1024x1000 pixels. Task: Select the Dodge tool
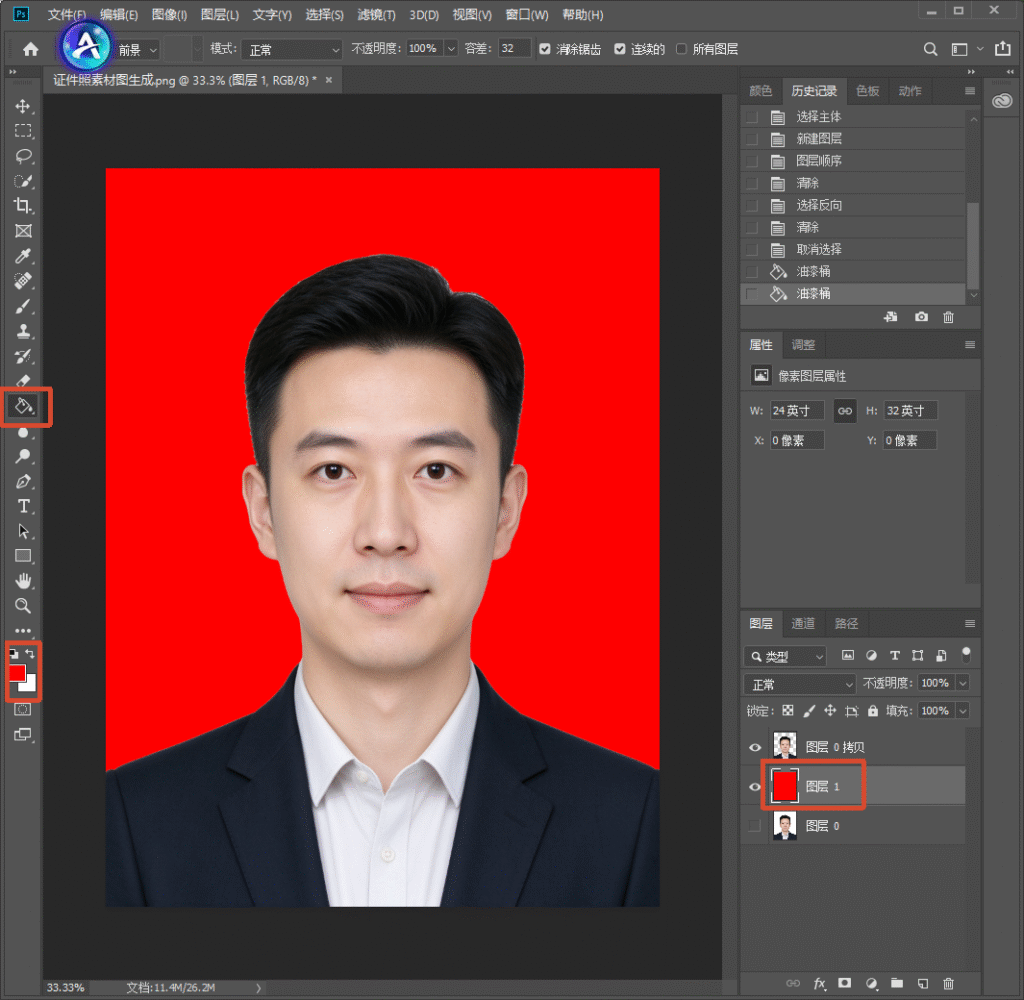[x=24, y=456]
